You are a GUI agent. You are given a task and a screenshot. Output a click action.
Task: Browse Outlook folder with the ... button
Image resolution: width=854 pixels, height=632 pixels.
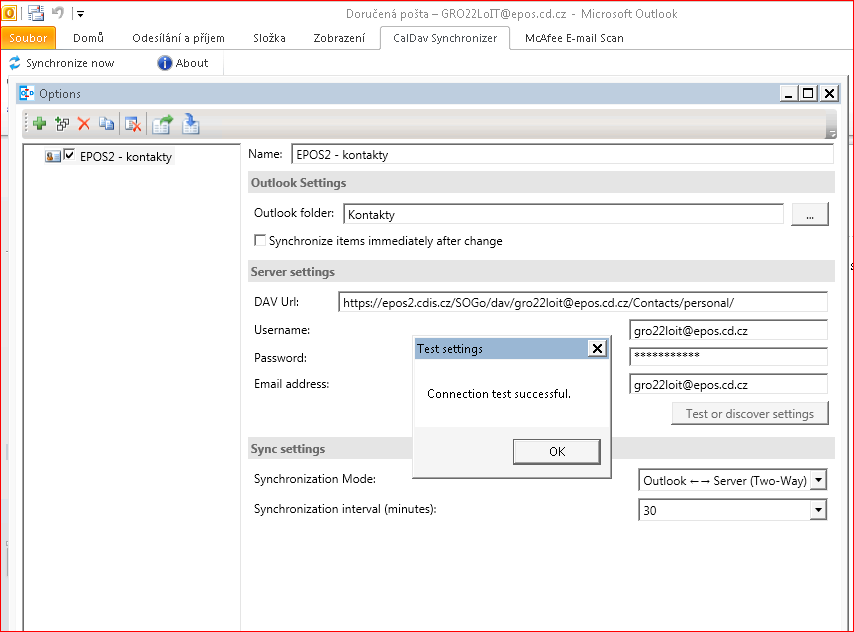(x=810, y=214)
